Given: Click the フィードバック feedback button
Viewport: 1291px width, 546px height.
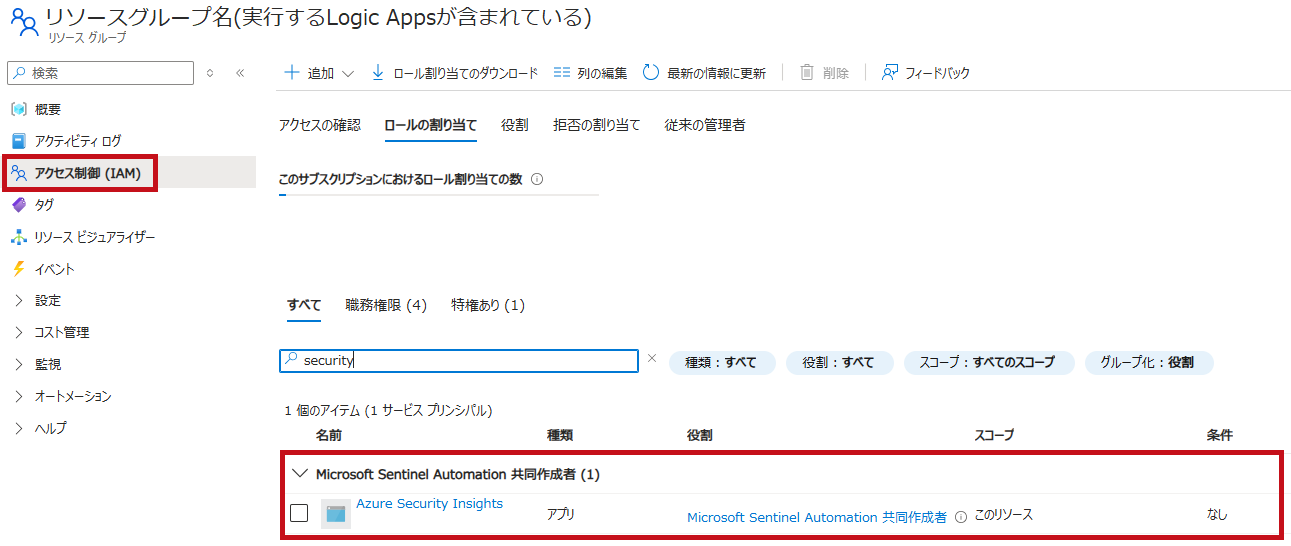Looking at the screenshot, I should [926, 73].
